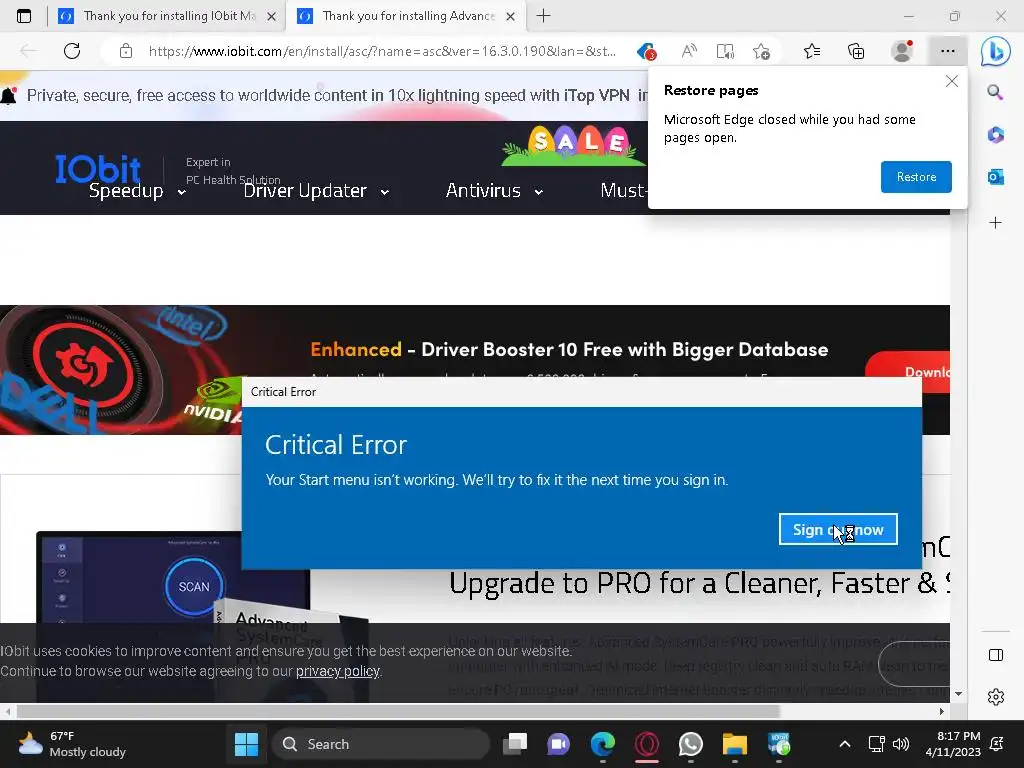Viewport: 1024px width, 768px height.
Task: Dismiss the Restore pages popup
Action: pyautogui.click(x=952, y=81)
